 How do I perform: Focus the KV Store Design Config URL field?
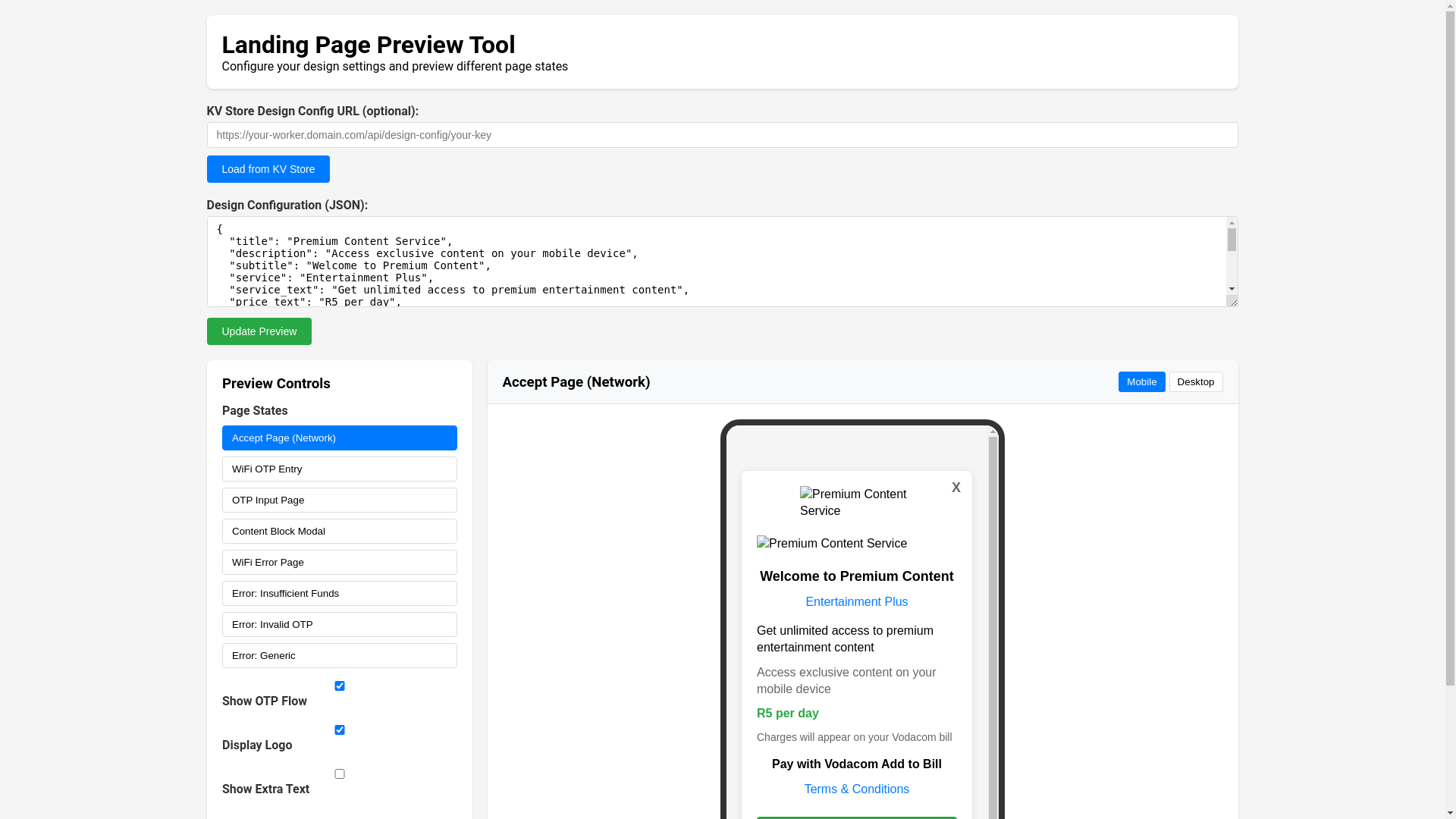tap(722, 135)
